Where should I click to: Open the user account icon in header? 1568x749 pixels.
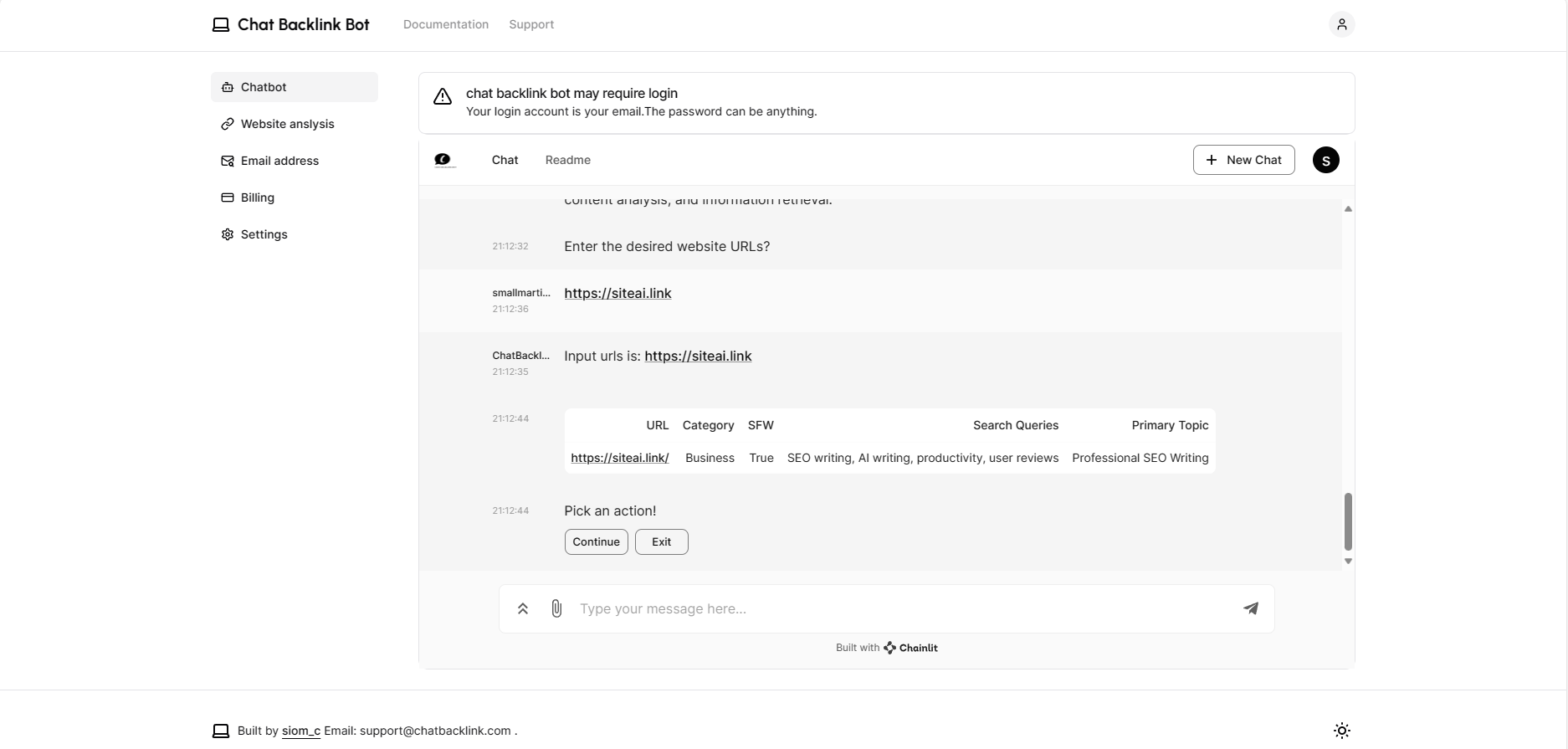tap(1341, 24)
